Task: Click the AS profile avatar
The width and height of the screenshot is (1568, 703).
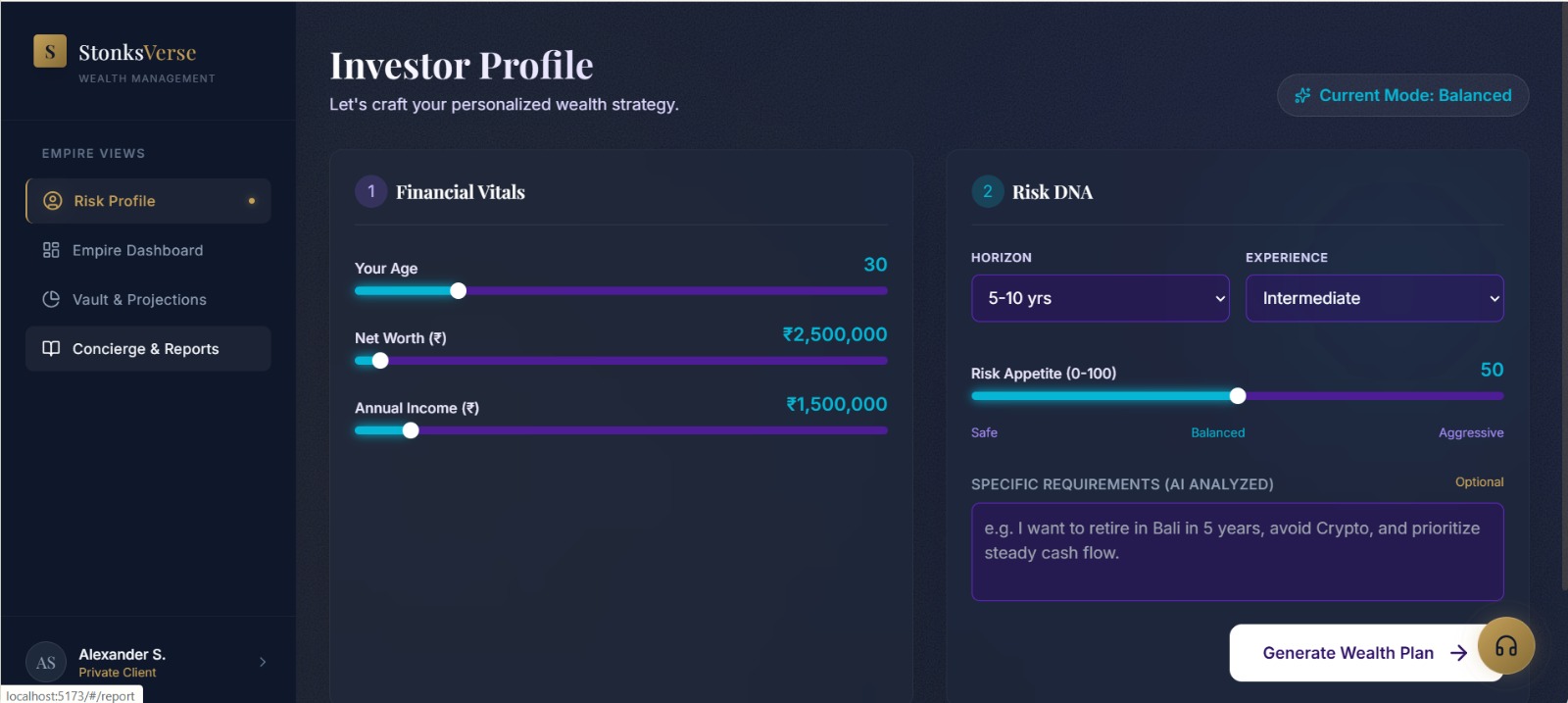Action: [46, 663]
